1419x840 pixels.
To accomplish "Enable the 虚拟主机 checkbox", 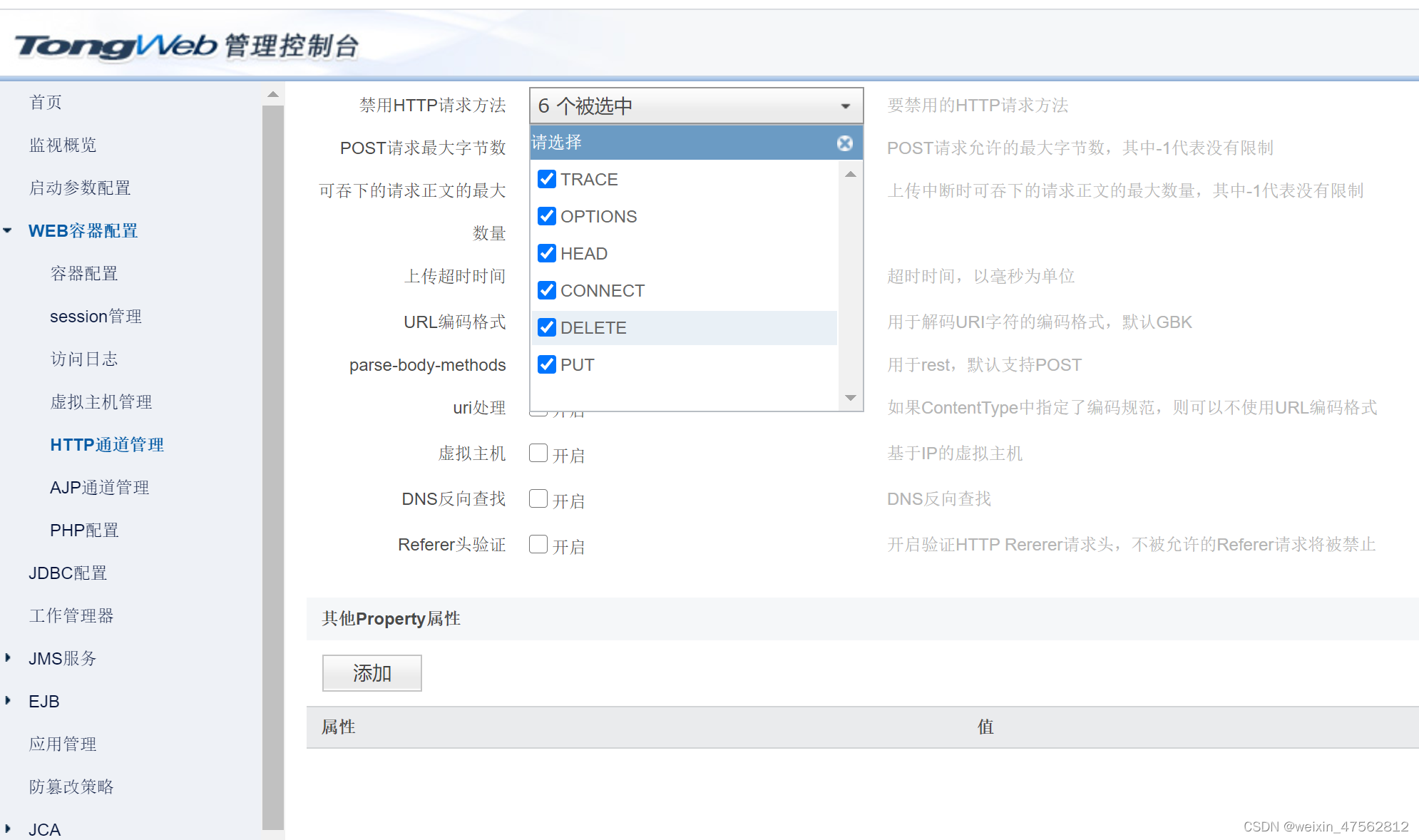I will click(538, 453).
